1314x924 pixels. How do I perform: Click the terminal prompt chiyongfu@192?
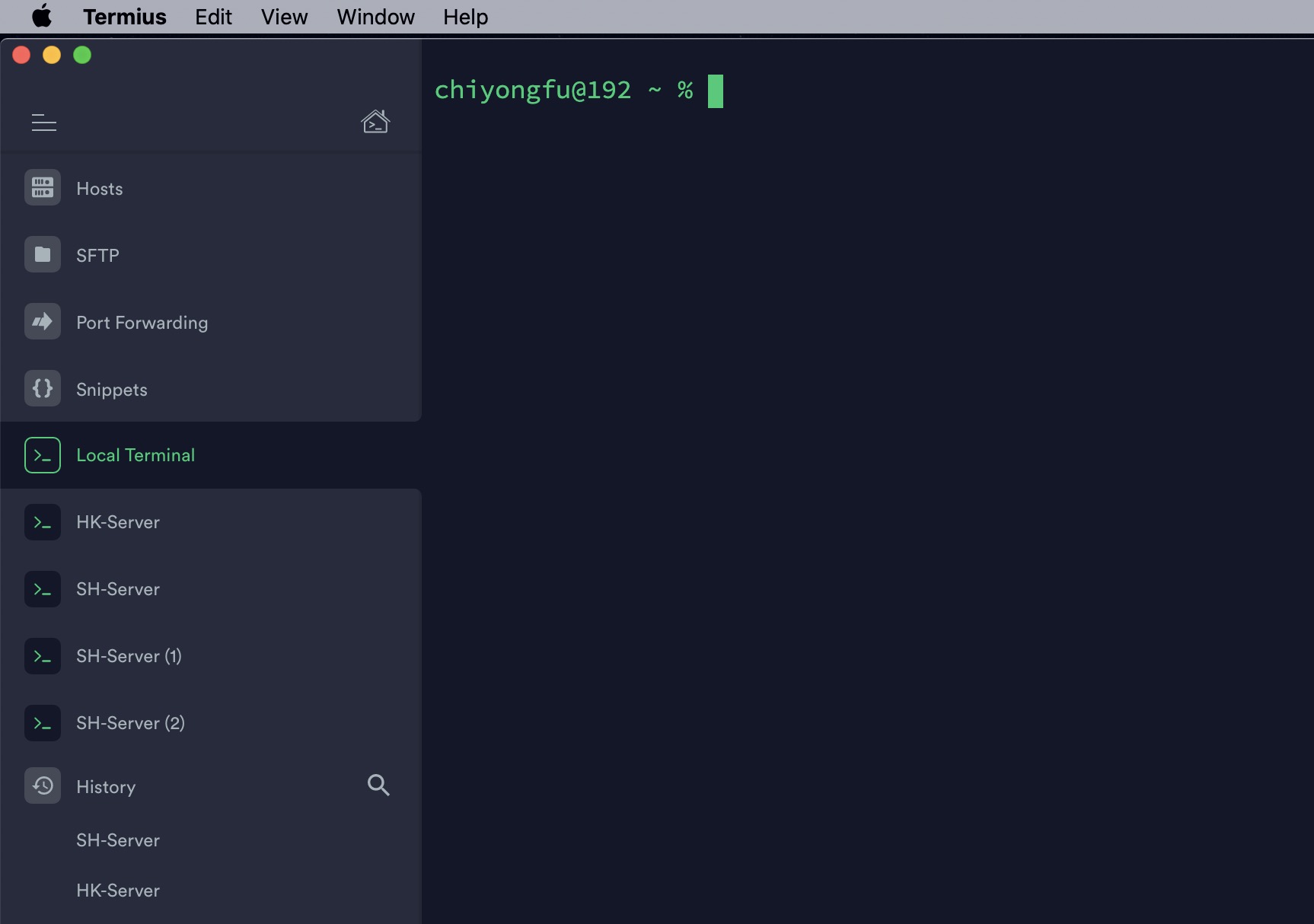pos(533,91)
